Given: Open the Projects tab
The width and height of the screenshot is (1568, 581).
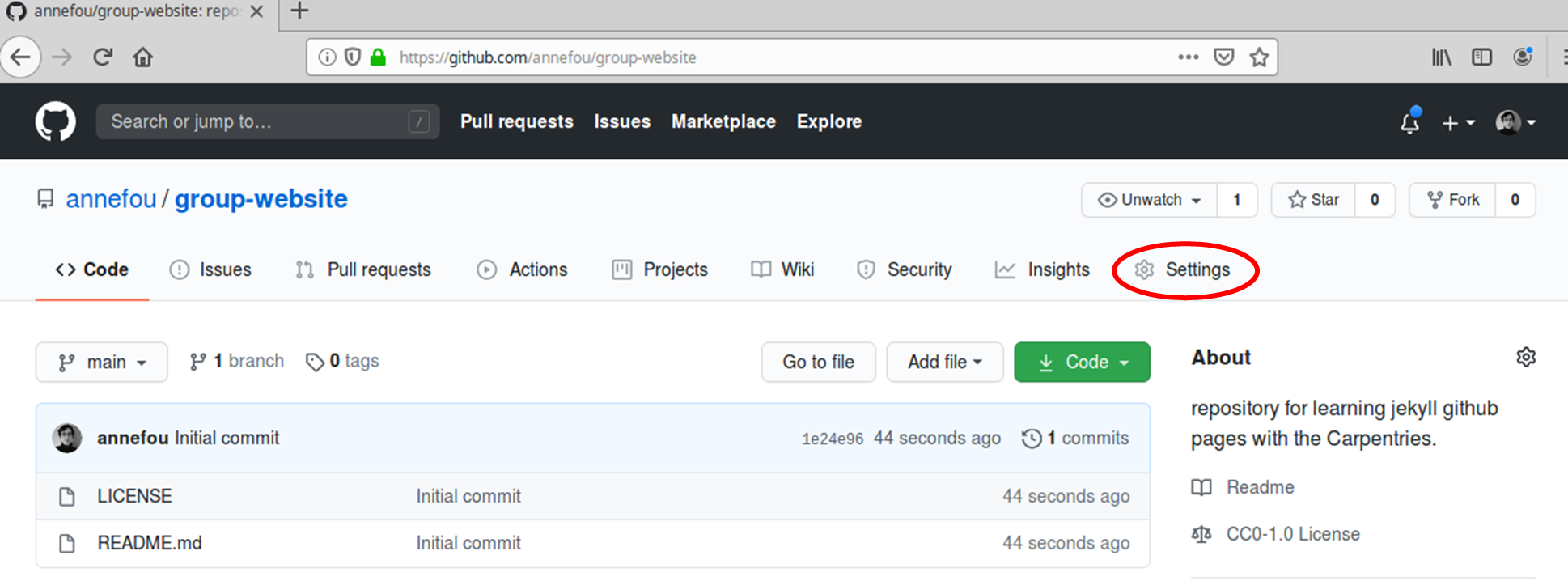Looking at the screenshot, I should tap(659, 269).
